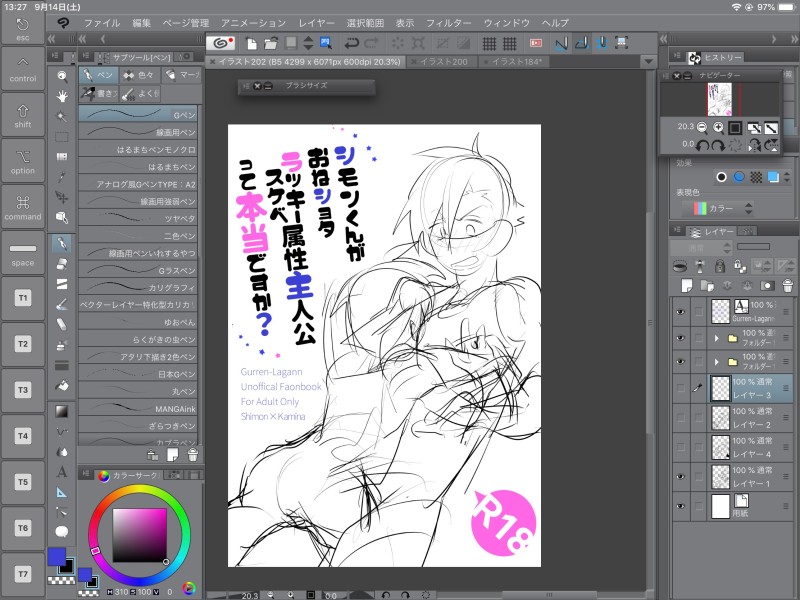The image size is (800, 600).
Task: Open フィルター menu
Action: [x=448, y=23]
